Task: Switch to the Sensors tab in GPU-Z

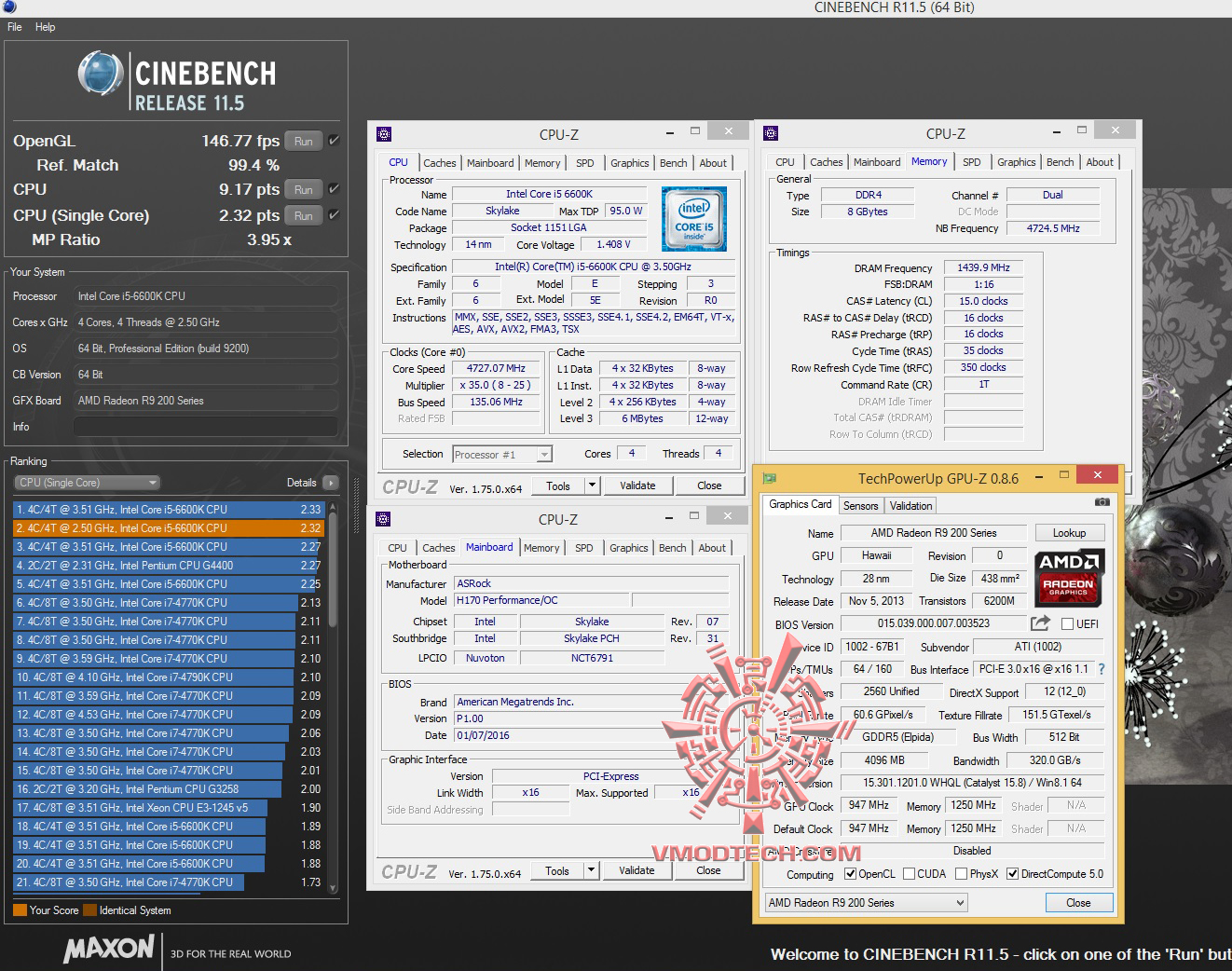Action: tap(860, 505)
